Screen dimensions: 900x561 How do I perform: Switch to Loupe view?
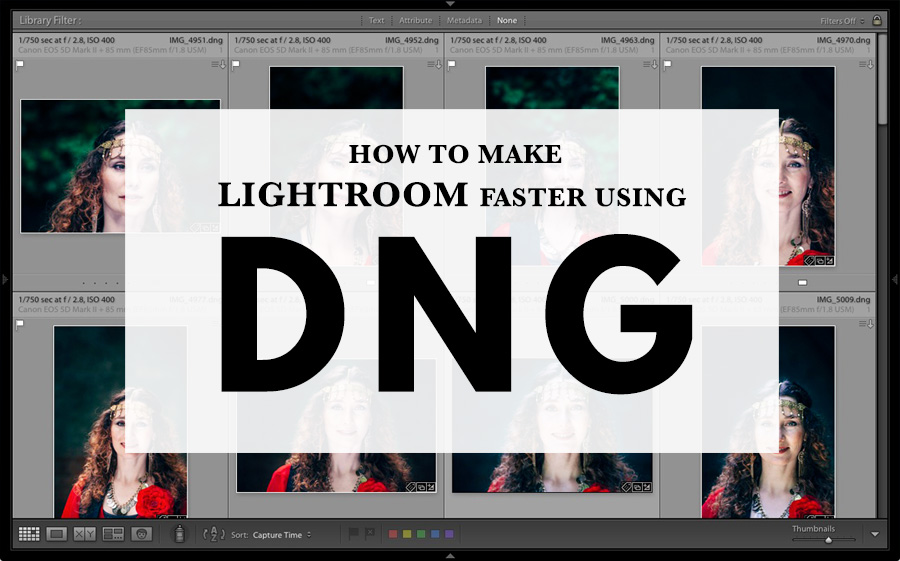tap(56, 534)
